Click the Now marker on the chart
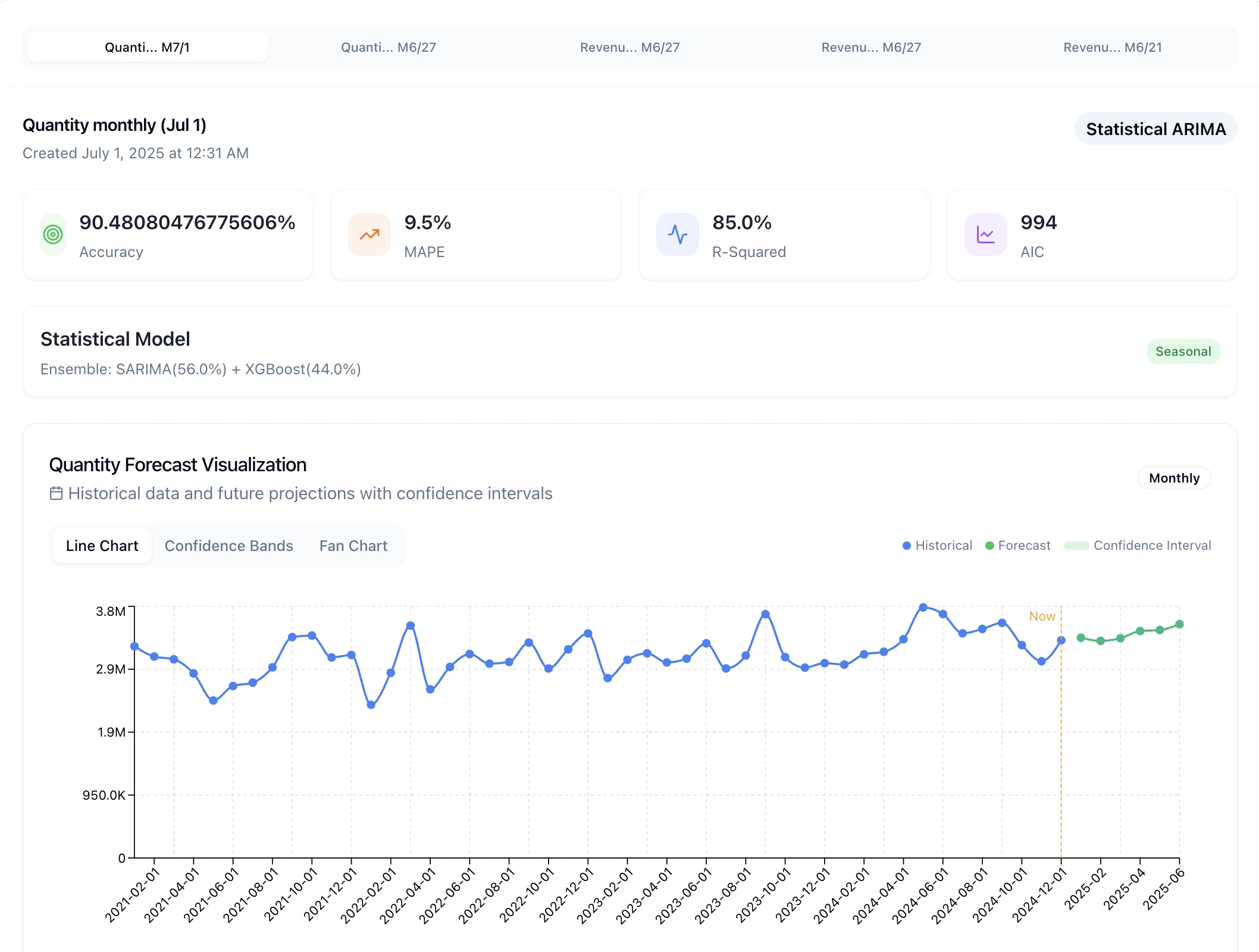Screen dimensions: 1259x952 1042,616
